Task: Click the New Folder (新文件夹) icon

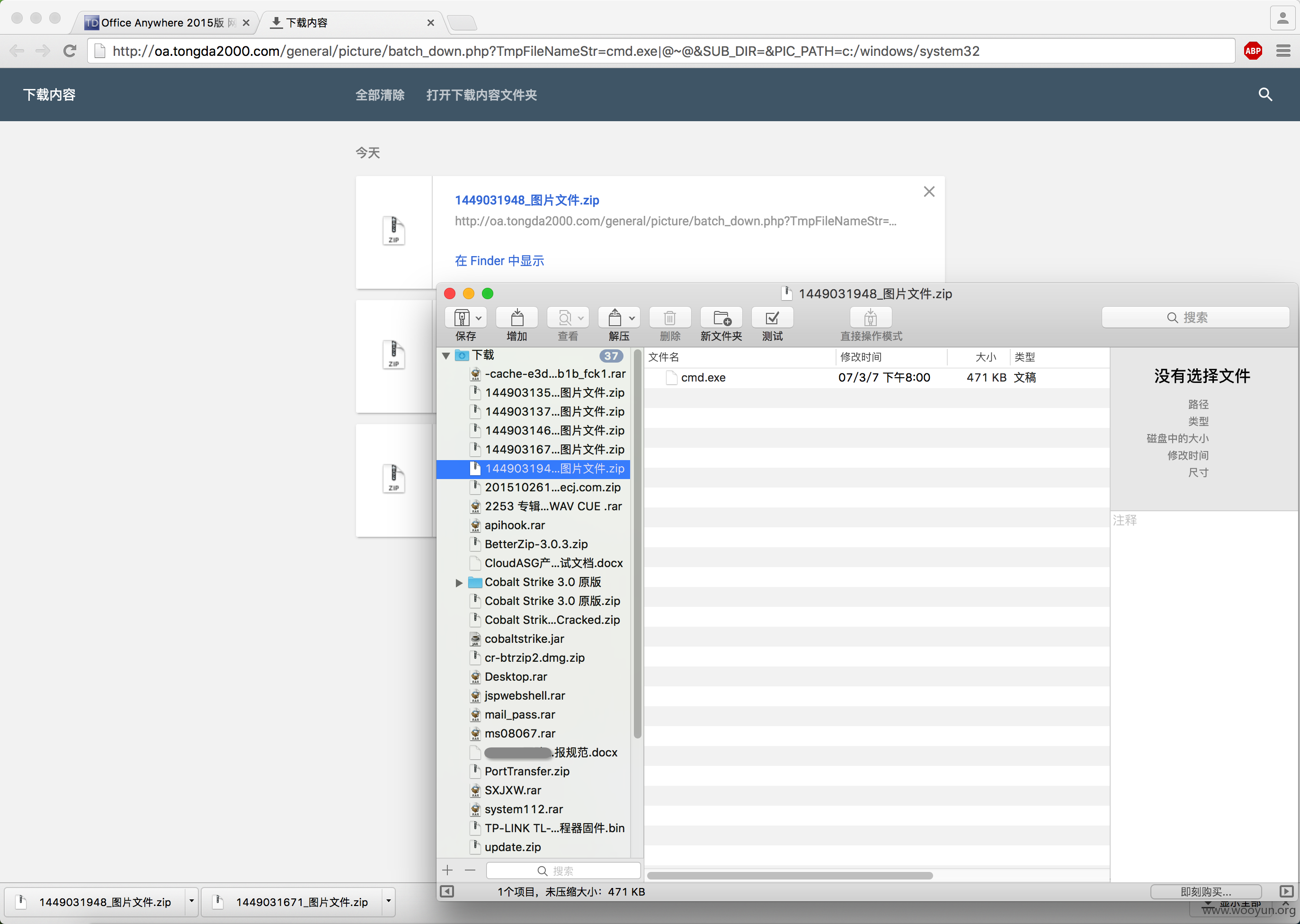Action: pos(721,318)
